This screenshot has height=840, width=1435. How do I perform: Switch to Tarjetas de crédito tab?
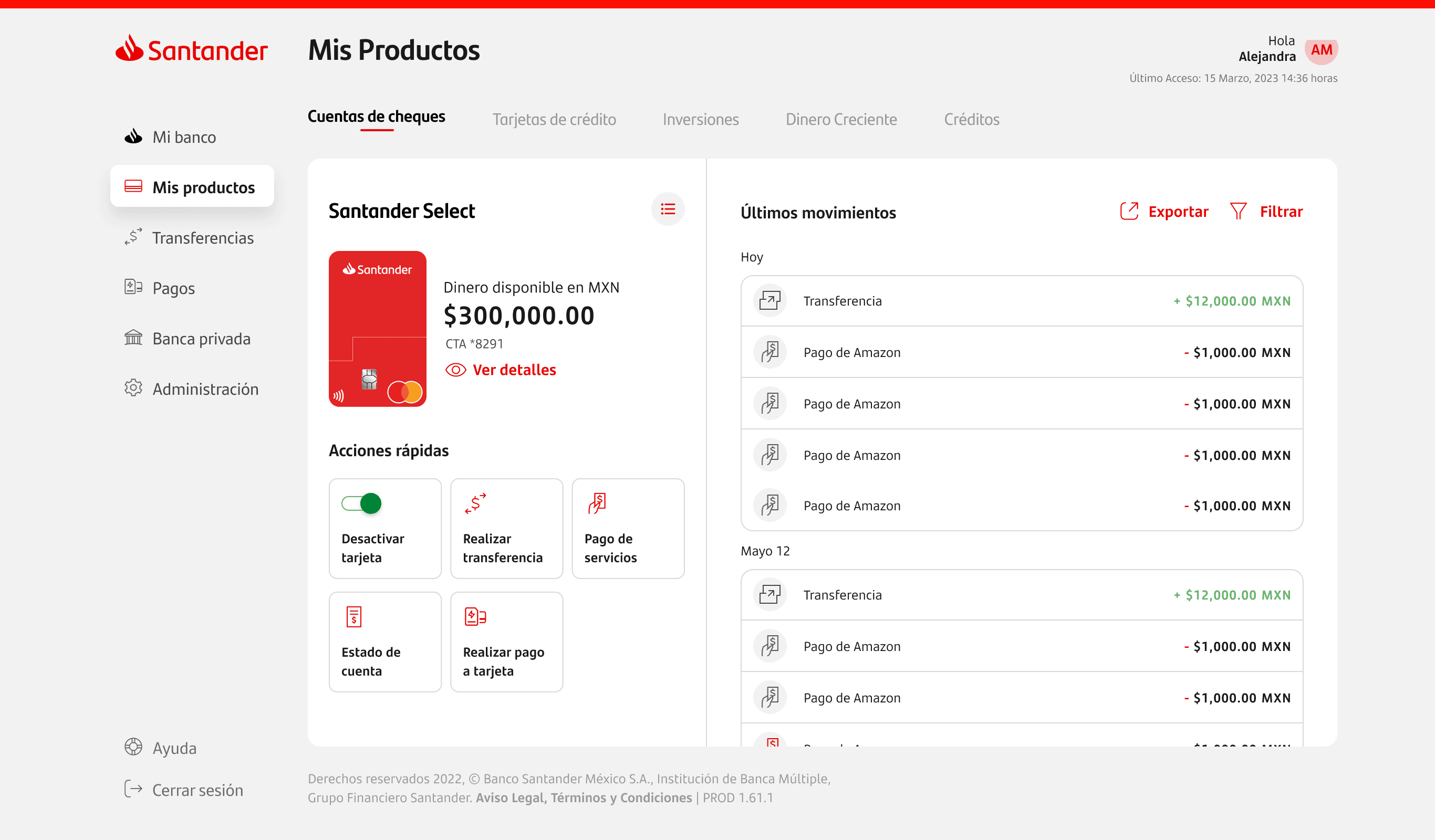pyautogui.click(x=554, y=120)
